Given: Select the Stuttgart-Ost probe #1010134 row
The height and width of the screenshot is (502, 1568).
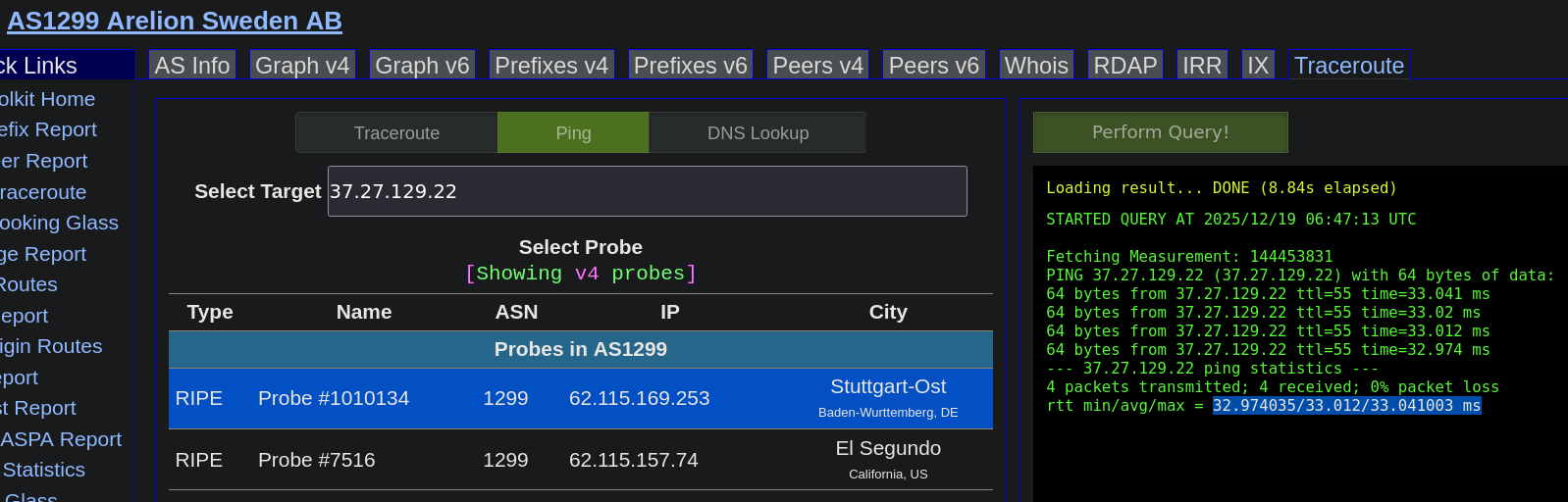Looking at the screenshot, I should coord(580,398).
